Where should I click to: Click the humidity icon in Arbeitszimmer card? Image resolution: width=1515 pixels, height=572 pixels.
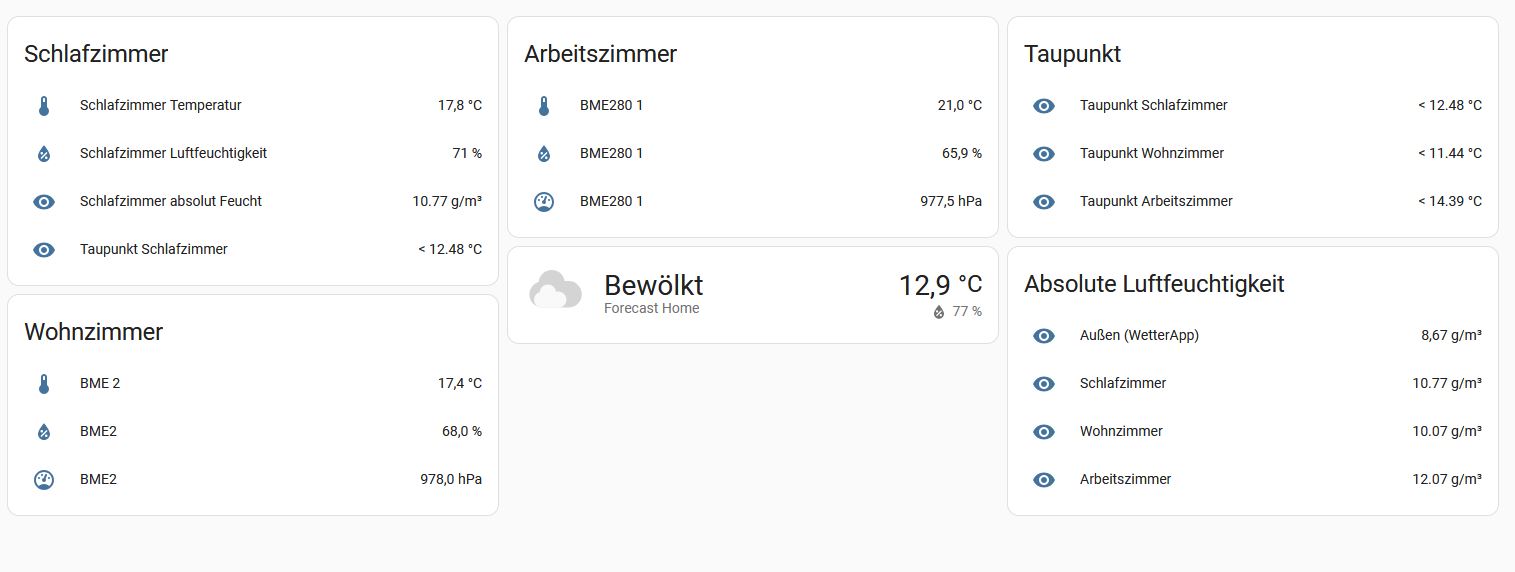tap(544, 154)
